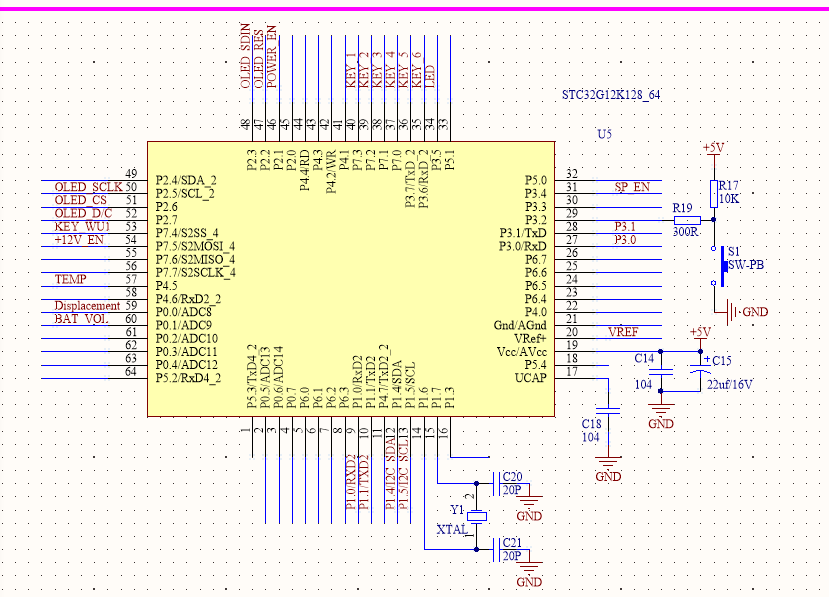Select the SP_EN net label
Image resolution: width=829 pixels, height=597 pixels.
click(632, 187)
